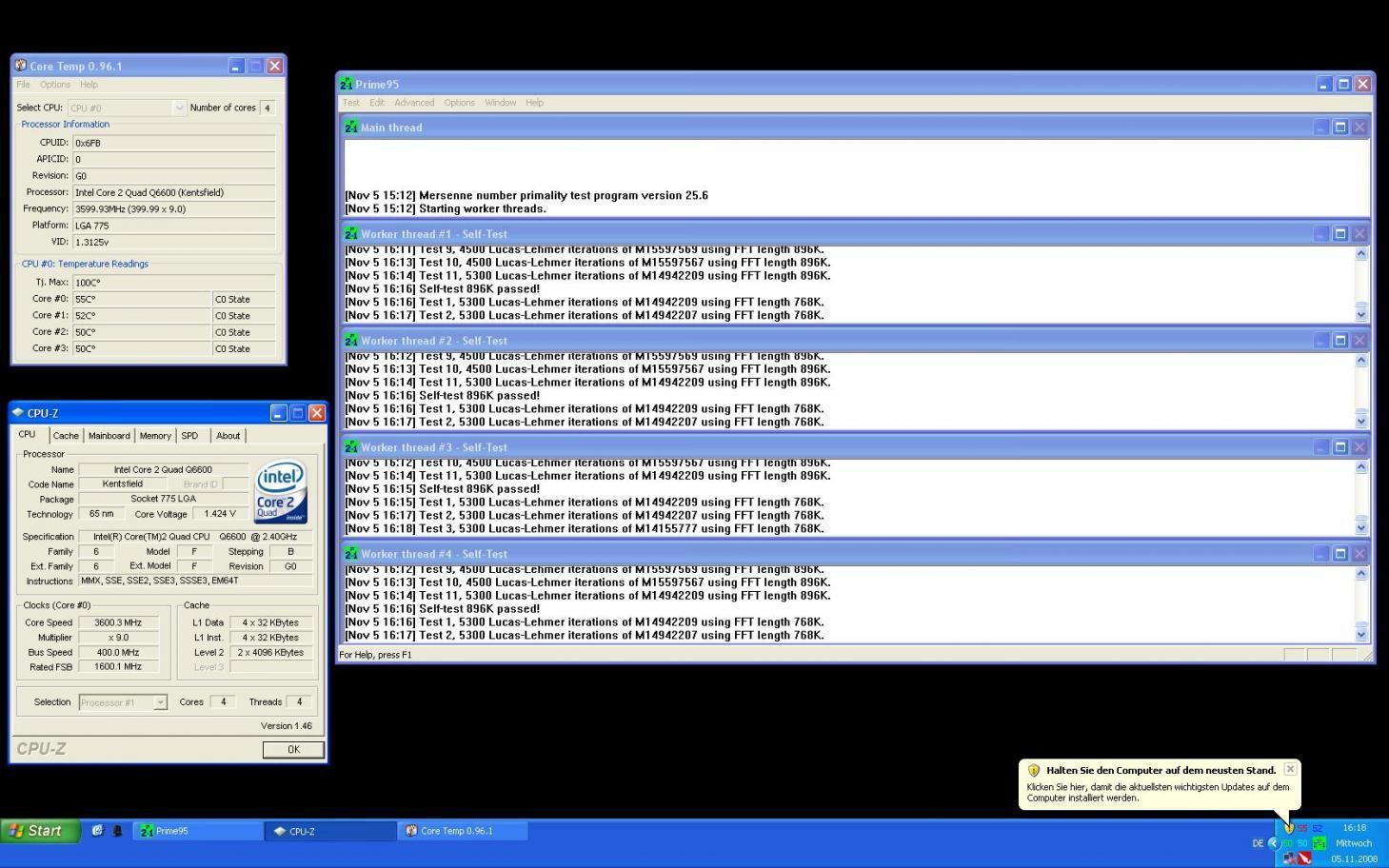Click the scroll down arrow in Worker thread #2
1389x868 pixels.
pos(1360,421)
